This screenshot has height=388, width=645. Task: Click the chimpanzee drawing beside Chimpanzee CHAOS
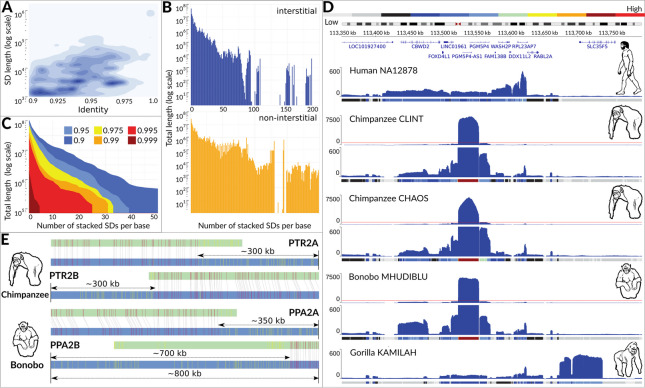pos(624,202)
